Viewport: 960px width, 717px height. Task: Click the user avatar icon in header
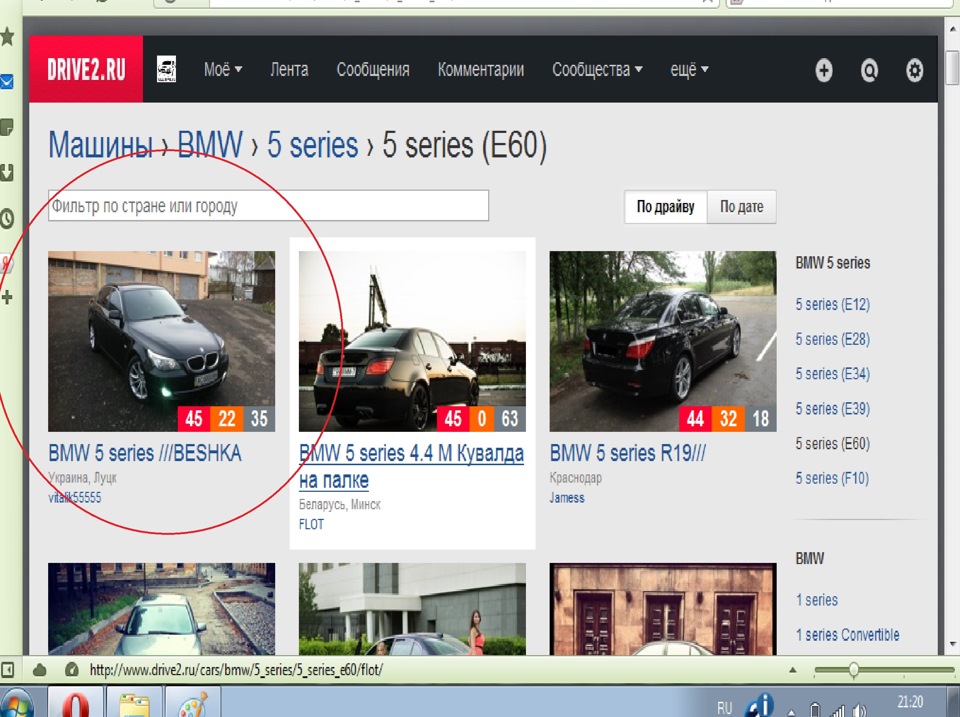pyautogui.click(x=166, y=69)
